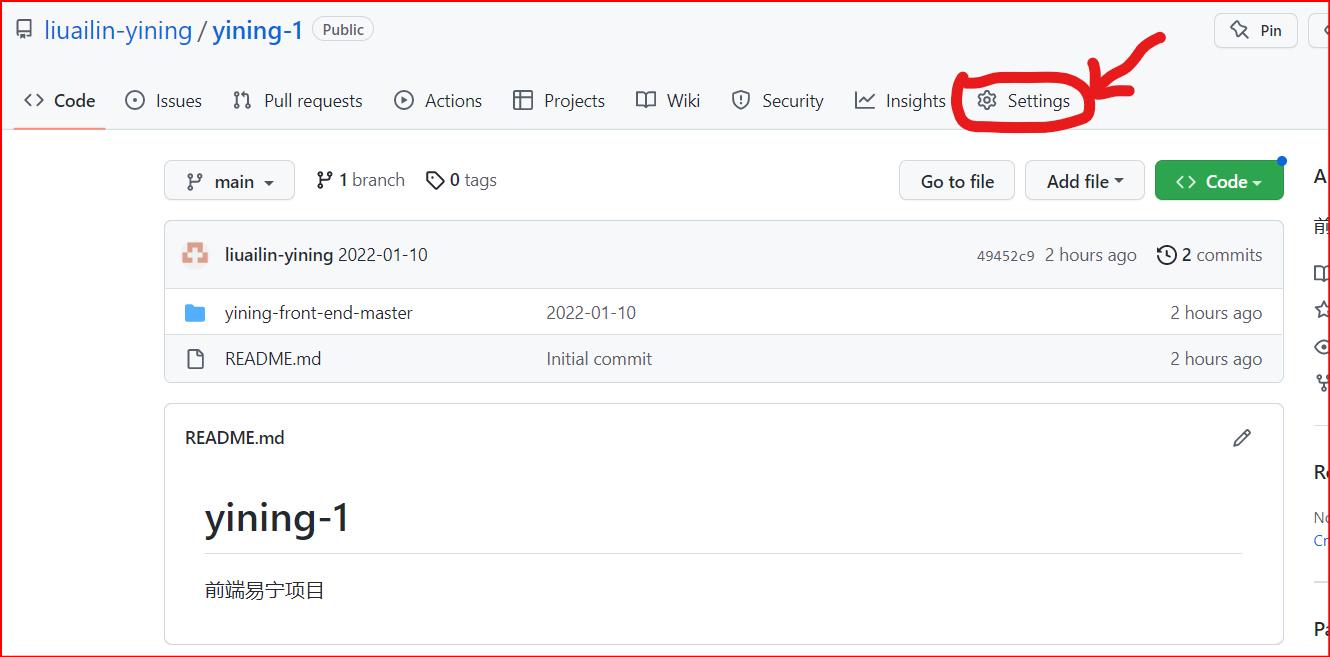Open the Add file dropdown
Image resolution: width=1330 pixels, height=657 pixels.
1084,180
